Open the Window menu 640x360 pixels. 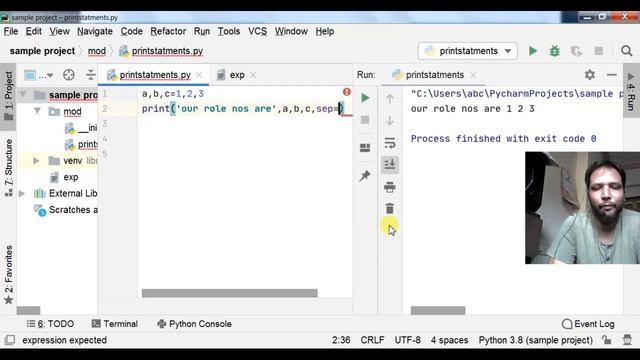click(x=291, y=31)
